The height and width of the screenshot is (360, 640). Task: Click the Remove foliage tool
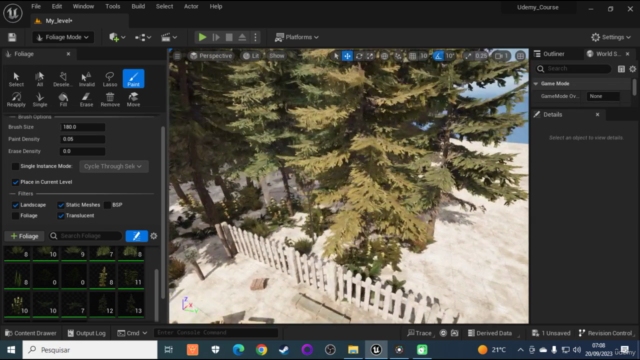(x=110, y=99)
